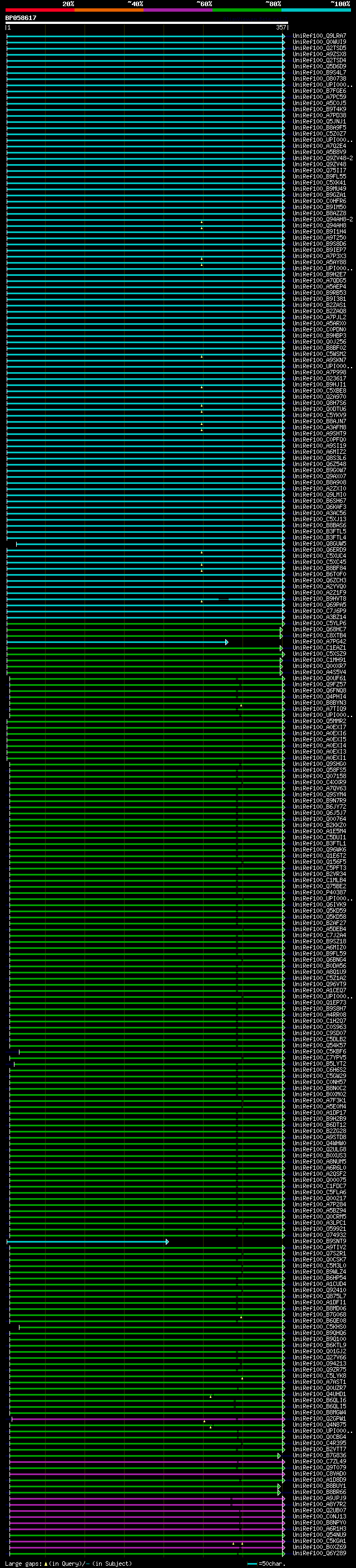
Task: Select hit UniRef100_Q2UB07
Action: pos(319,1511)
